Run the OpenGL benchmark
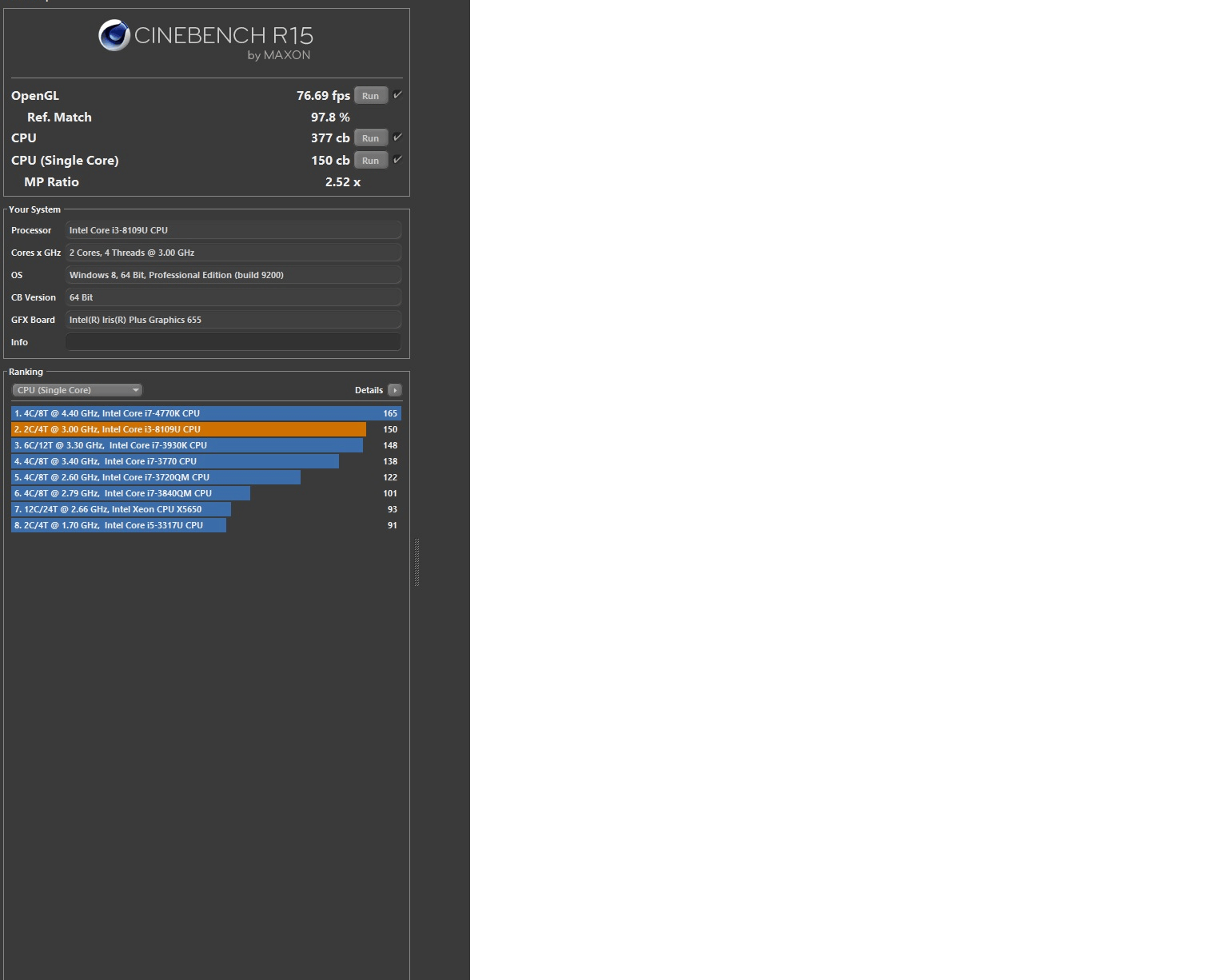Screen dimensions: 1228x980 click(x=370, y=96)
